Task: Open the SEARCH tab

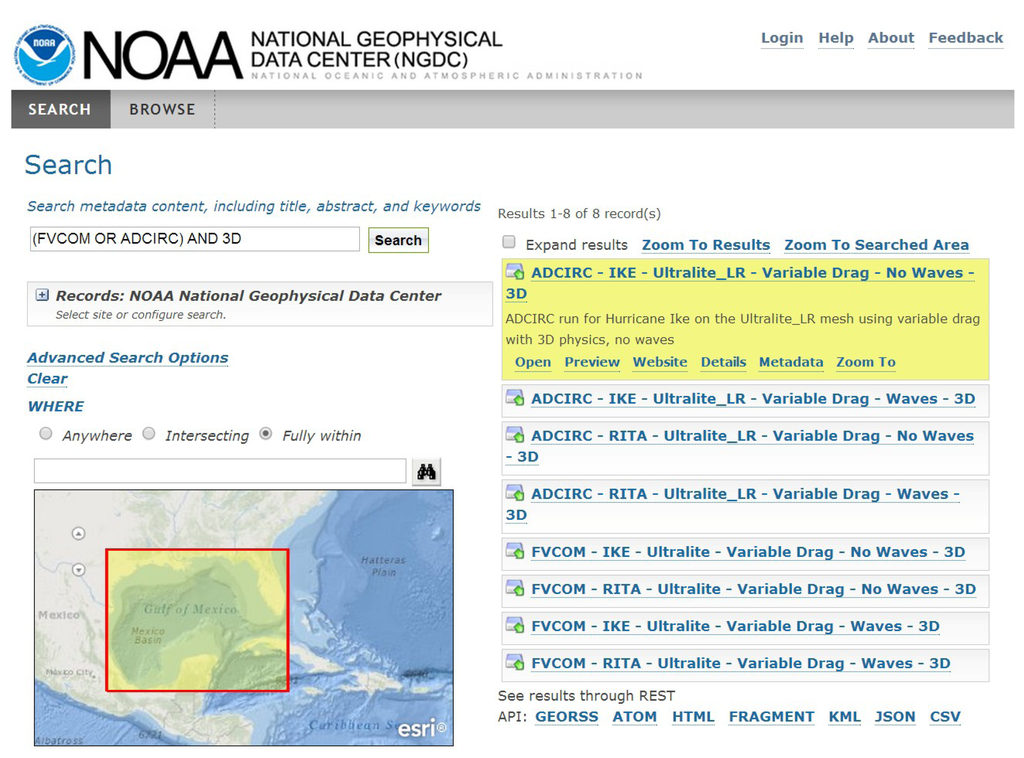Action: point(59,110)
